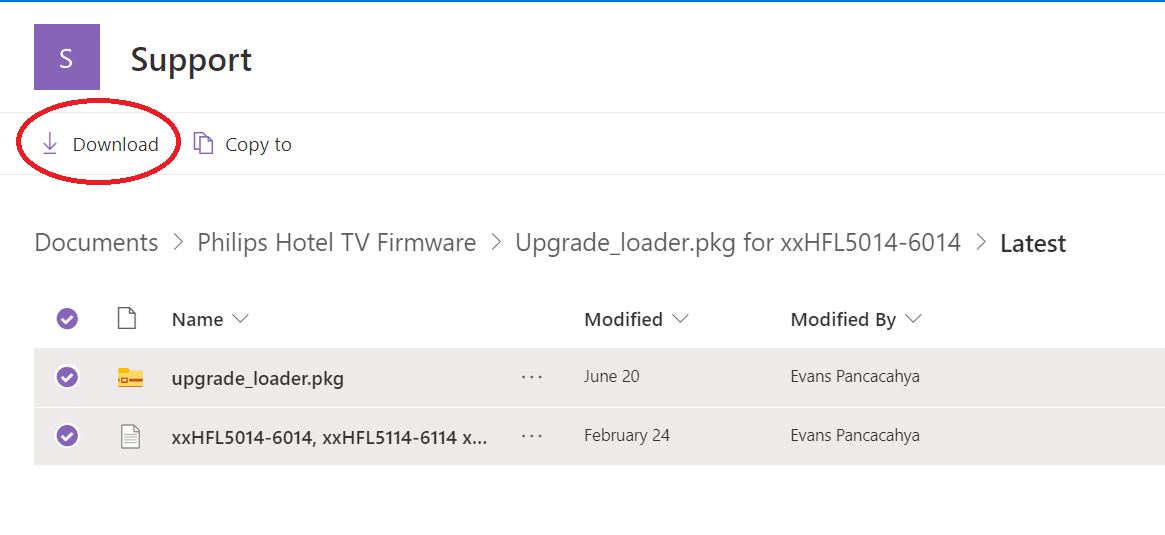
Task: Click the xxHFL5014-6014 document file icon
Action: tap(130, 436)
